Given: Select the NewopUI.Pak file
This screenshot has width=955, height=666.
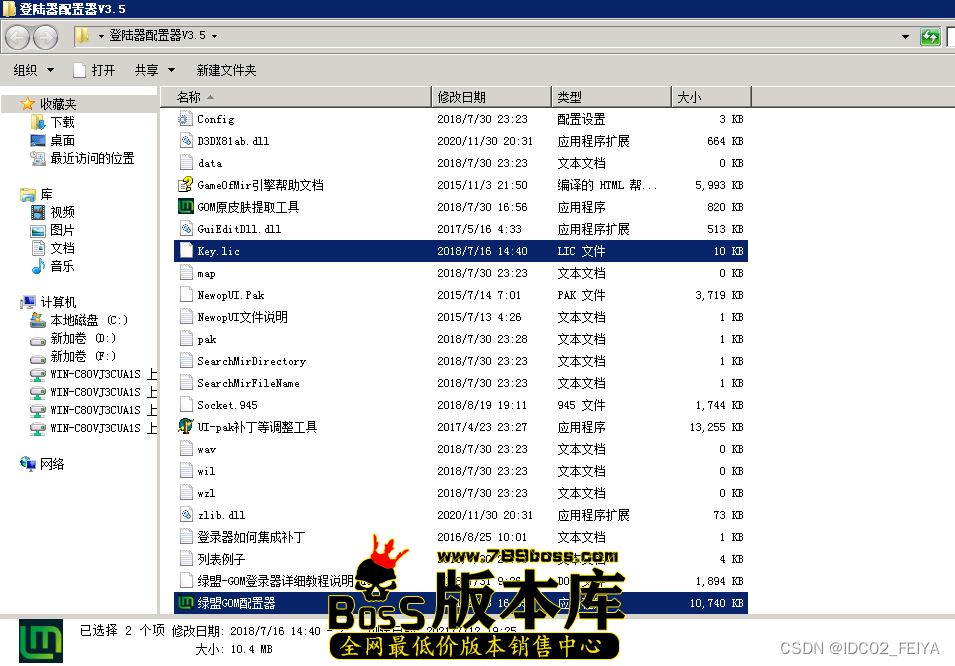Looking at the screenshot, I should [x=230, y=295].
